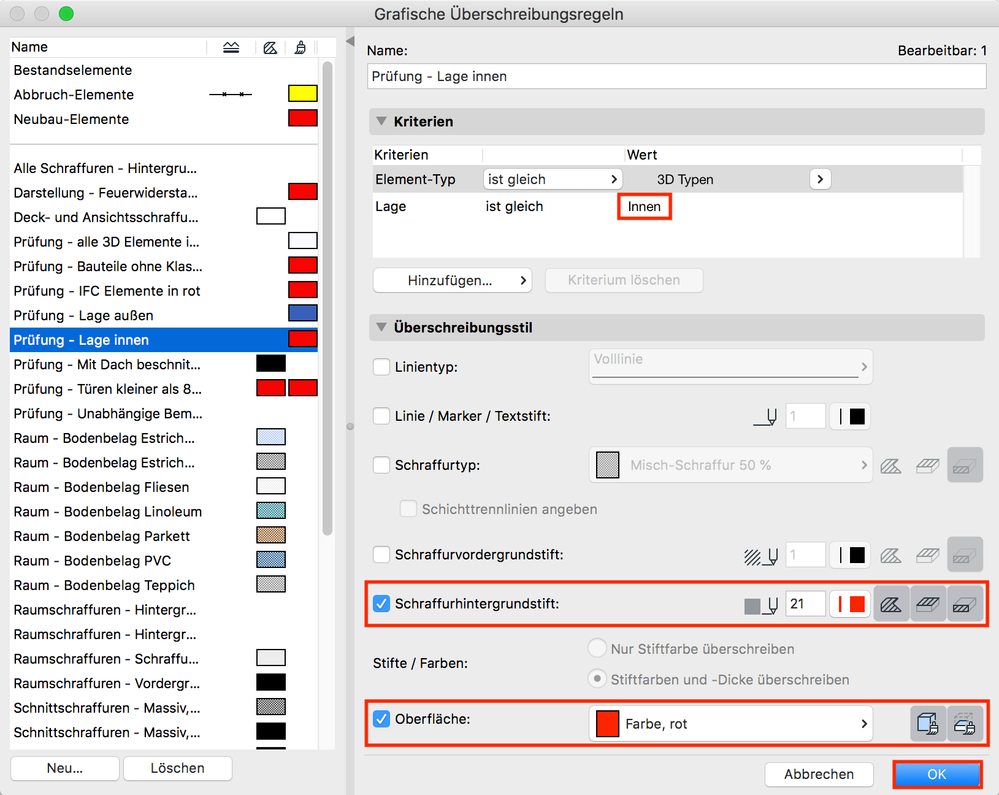The width and height of the screenshot is (999, 795).
Task: Toggle second surface override icon in Oberfläche row
Action: 965,724
